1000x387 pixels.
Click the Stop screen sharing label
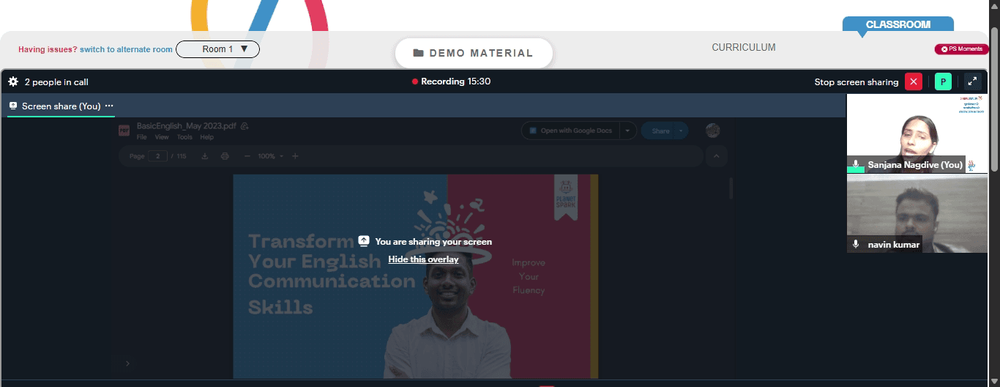tap(856, 82)
